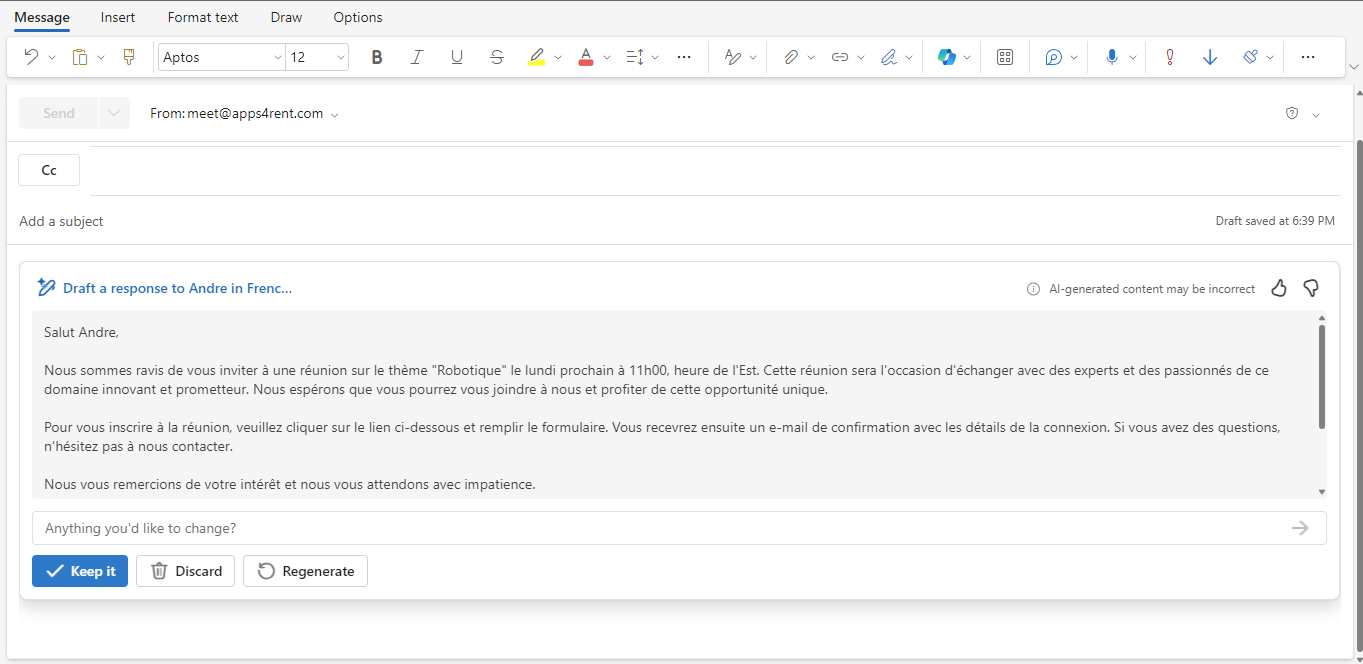Toggle bold formatting
Image resolution: width=1363 pixels, height=664 pixels.
coord(377,57)
